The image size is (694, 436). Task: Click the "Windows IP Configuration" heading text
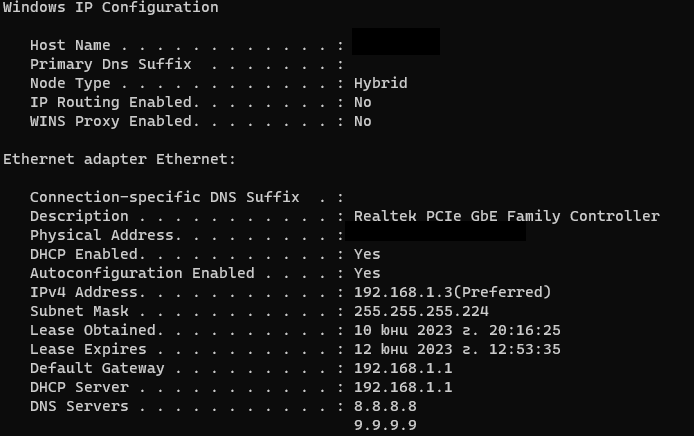coord(110,8)
